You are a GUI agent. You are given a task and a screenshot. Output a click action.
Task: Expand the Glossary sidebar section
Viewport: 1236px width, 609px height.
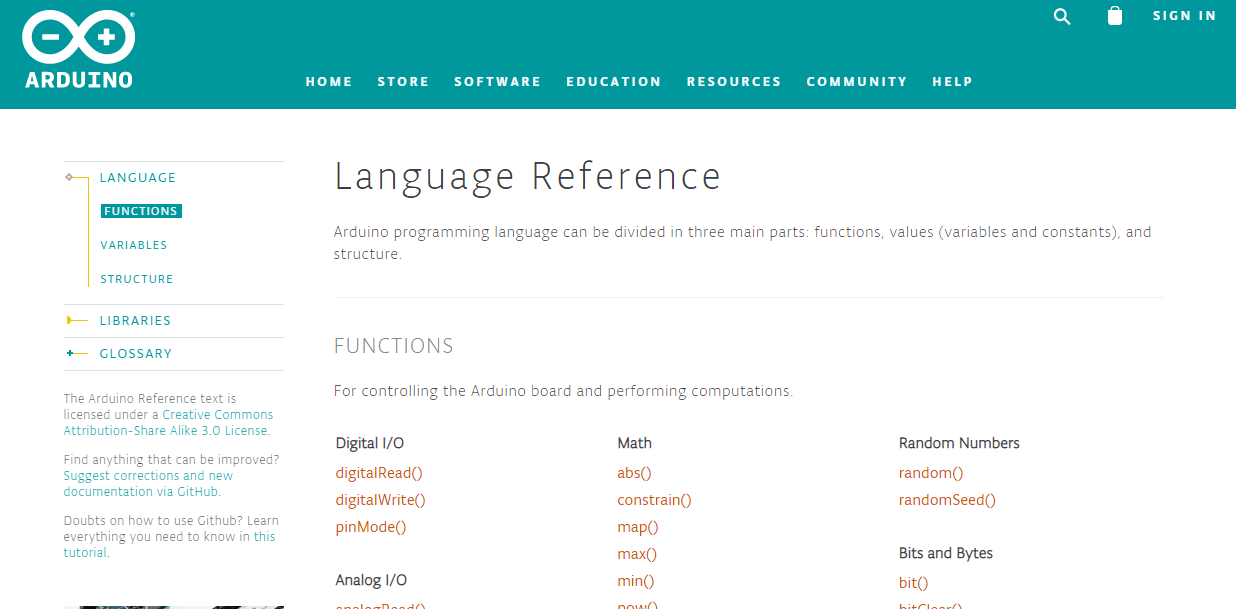135,354
